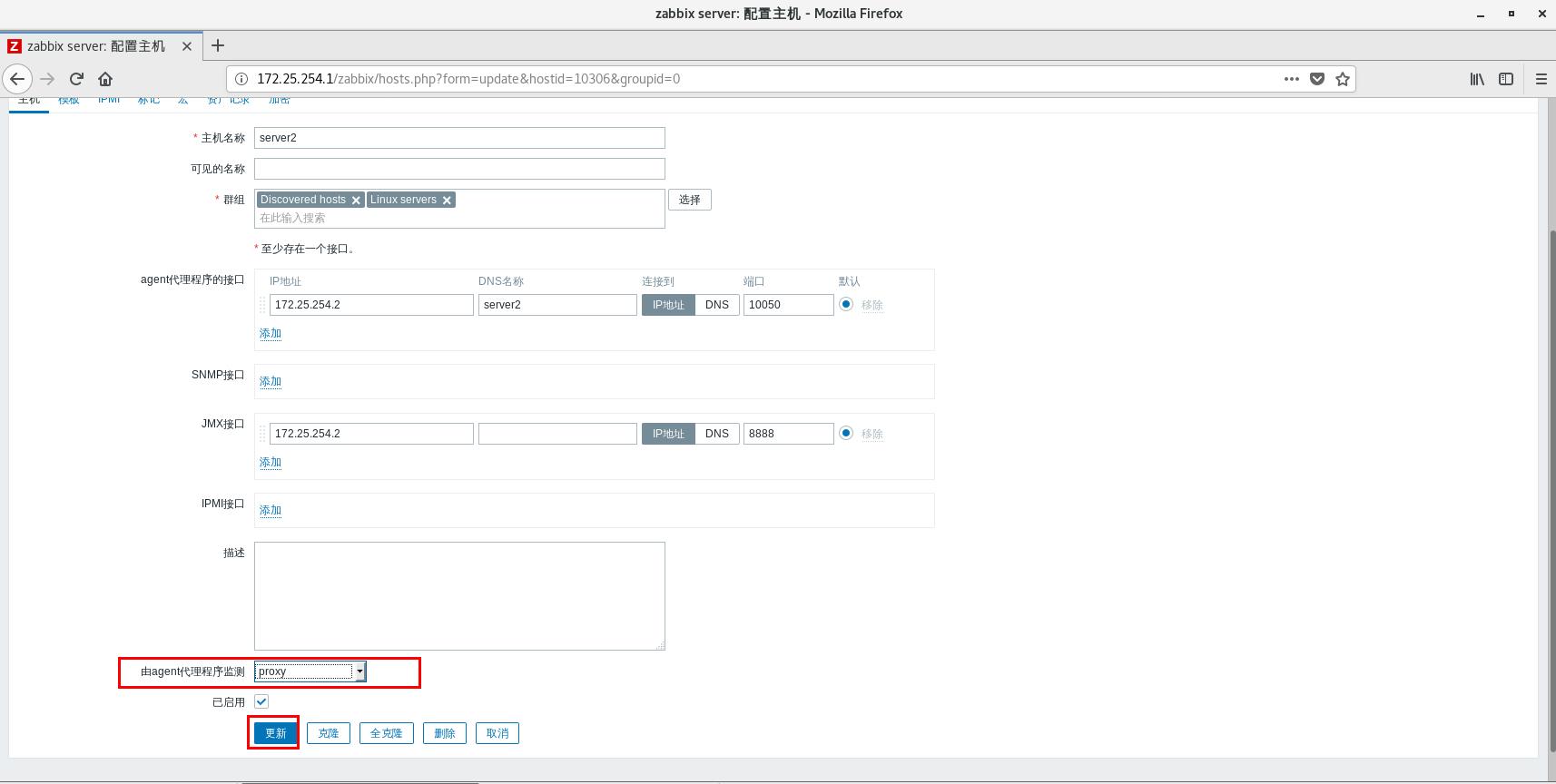Image resolution: width=1556 pixels, height=784 pixels.
Task: Open the Firefox hamburger menu
Action: pos(1541,79)
